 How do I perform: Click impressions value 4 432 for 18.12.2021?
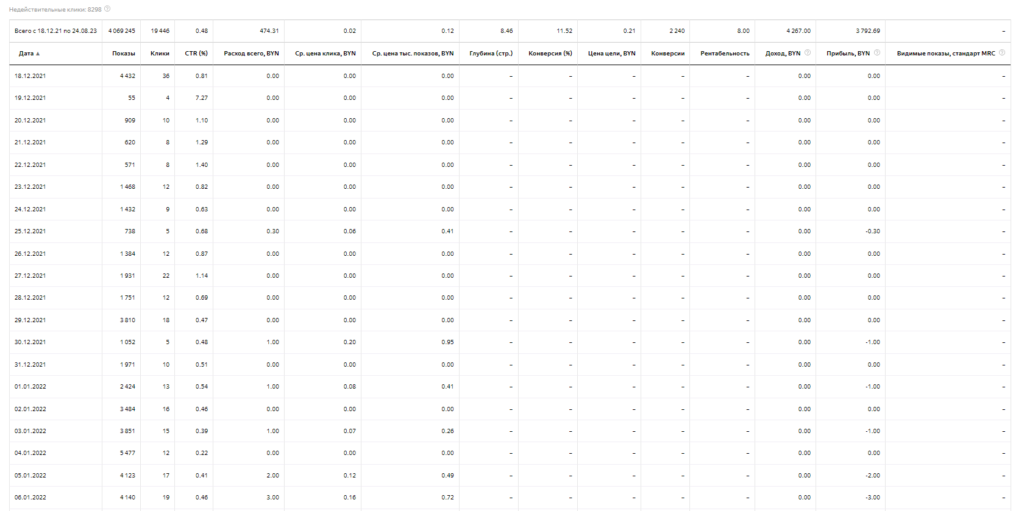click(127, 76)
